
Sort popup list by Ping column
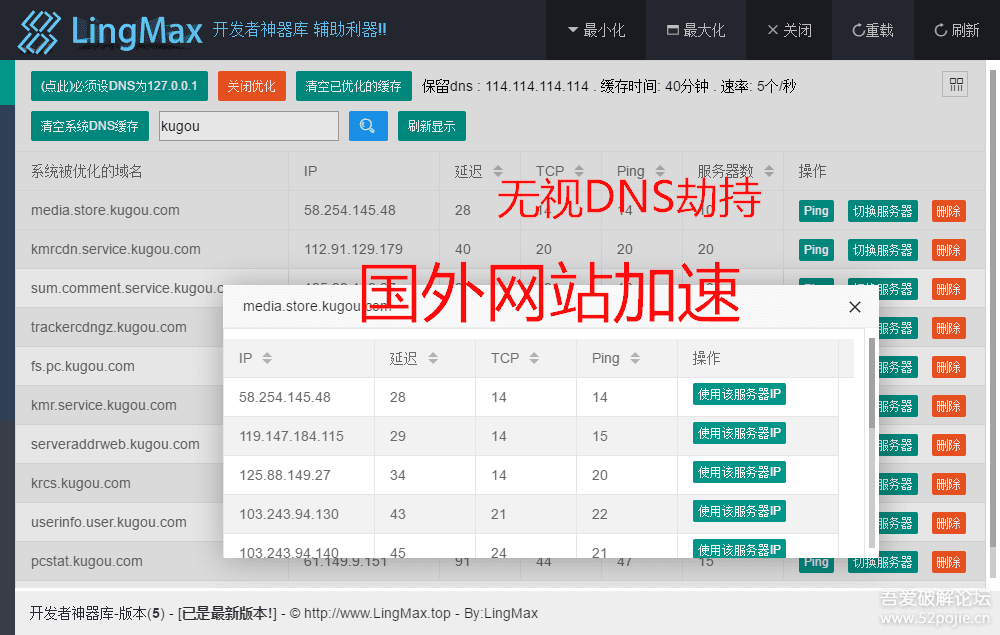click(x=635, y=358)
